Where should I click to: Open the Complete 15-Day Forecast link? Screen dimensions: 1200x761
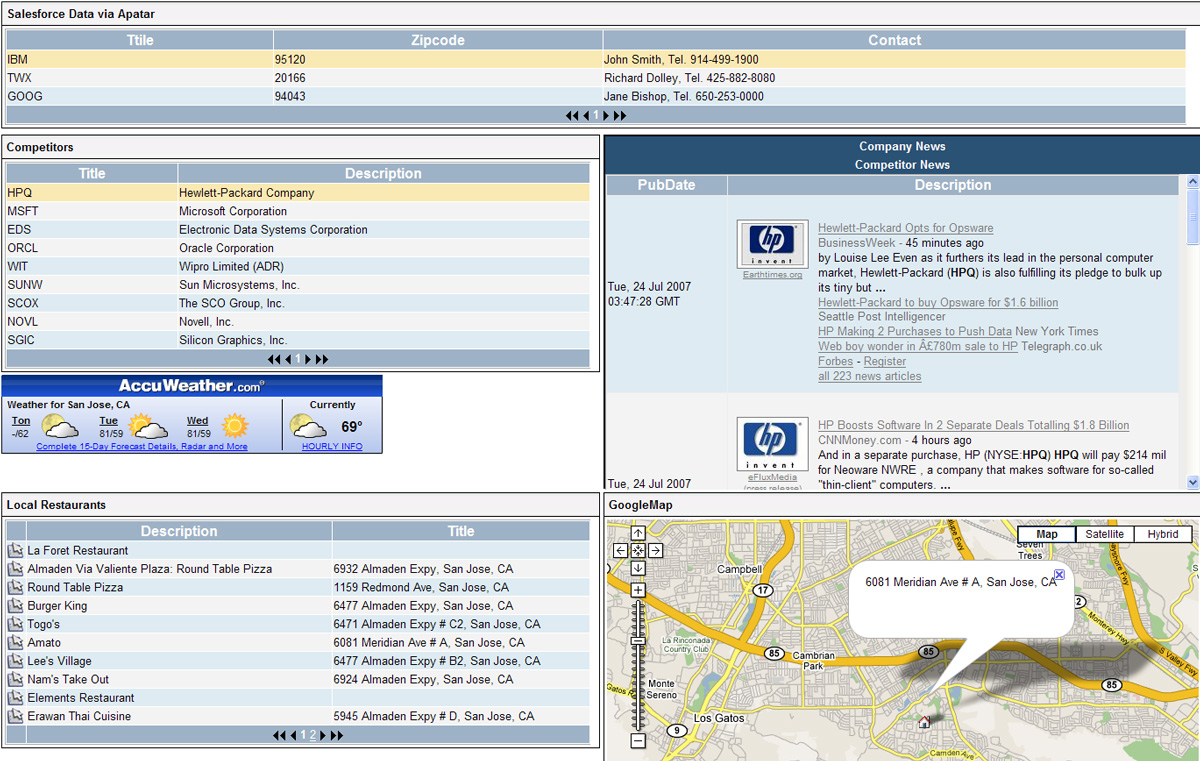click(x=142, y=447)
